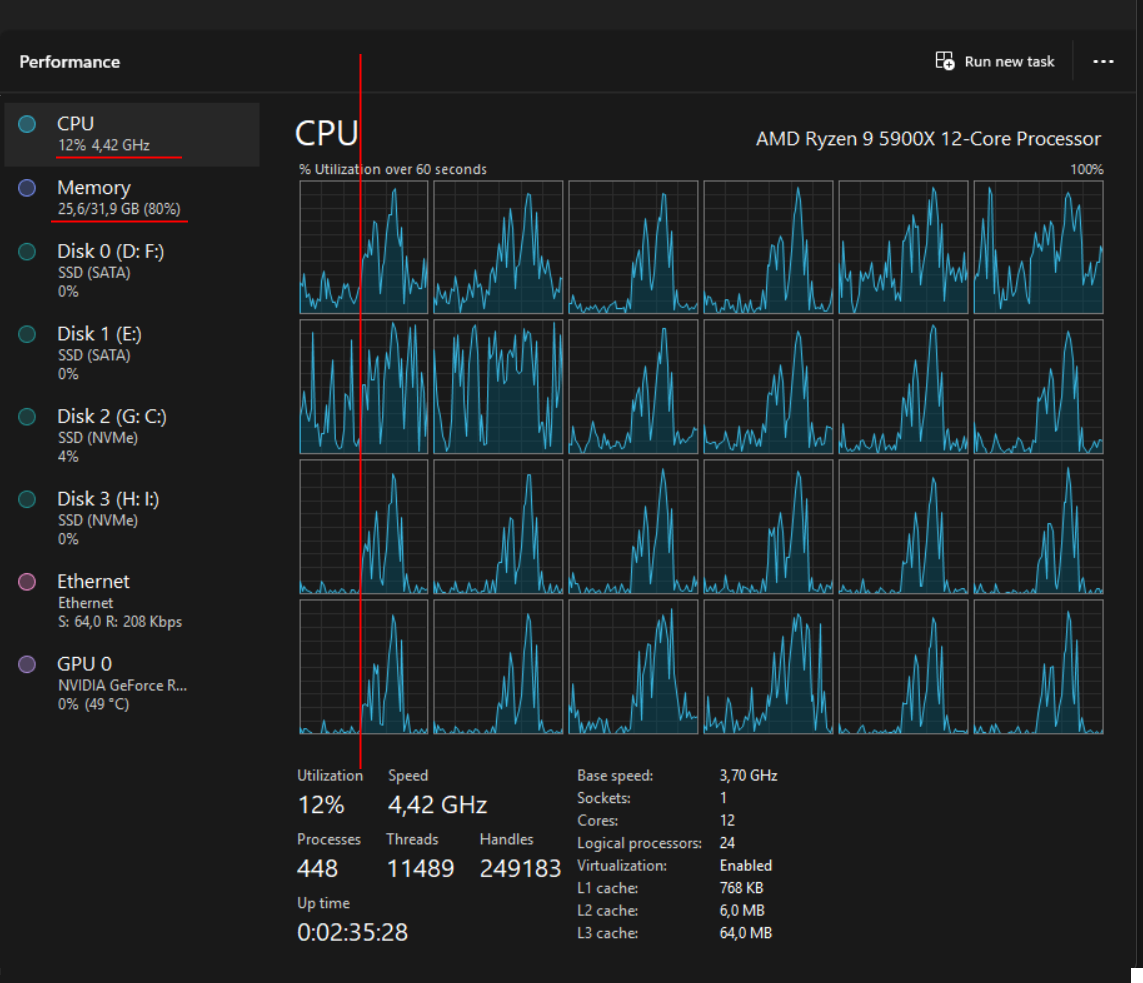Click the Run new task icon
Viewport: 1143px width, 983px height.
(945, 61)
